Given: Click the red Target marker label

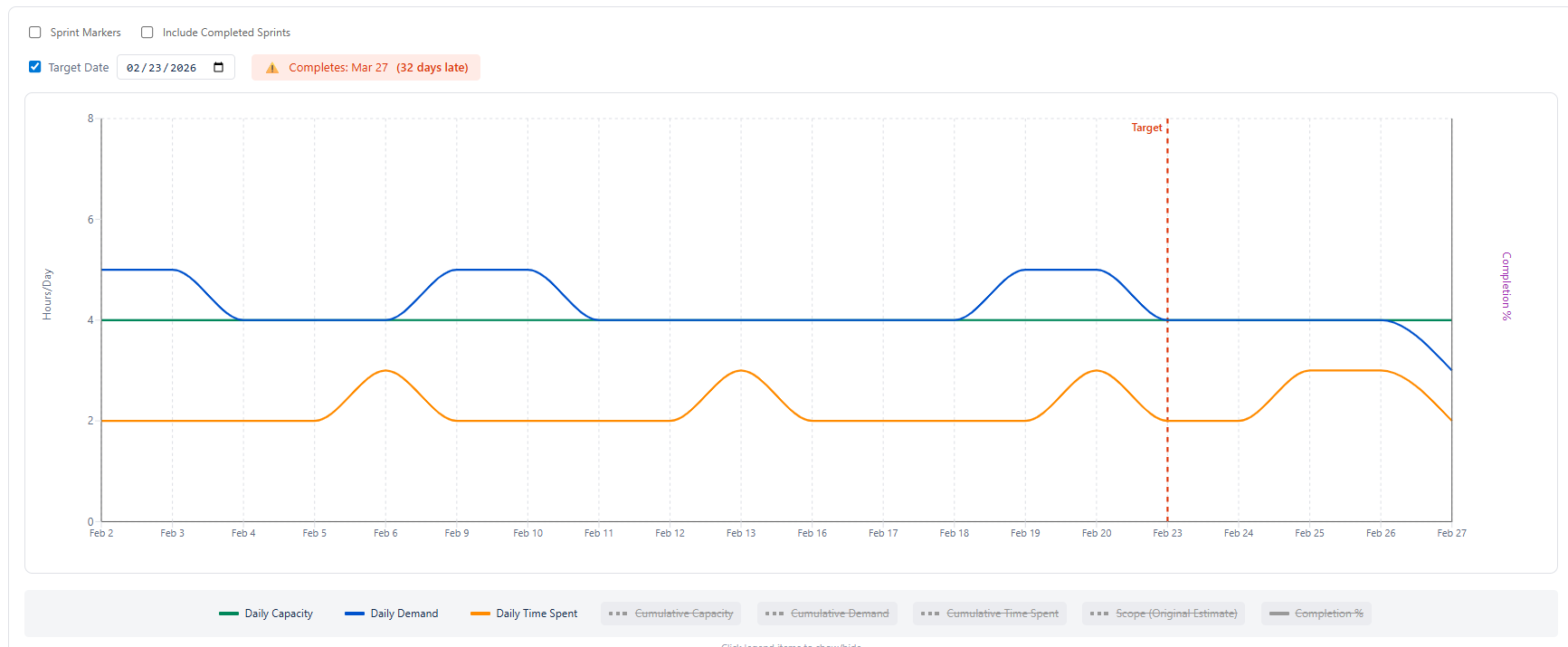Looking at the screenshot, I should click(1146, 128).
